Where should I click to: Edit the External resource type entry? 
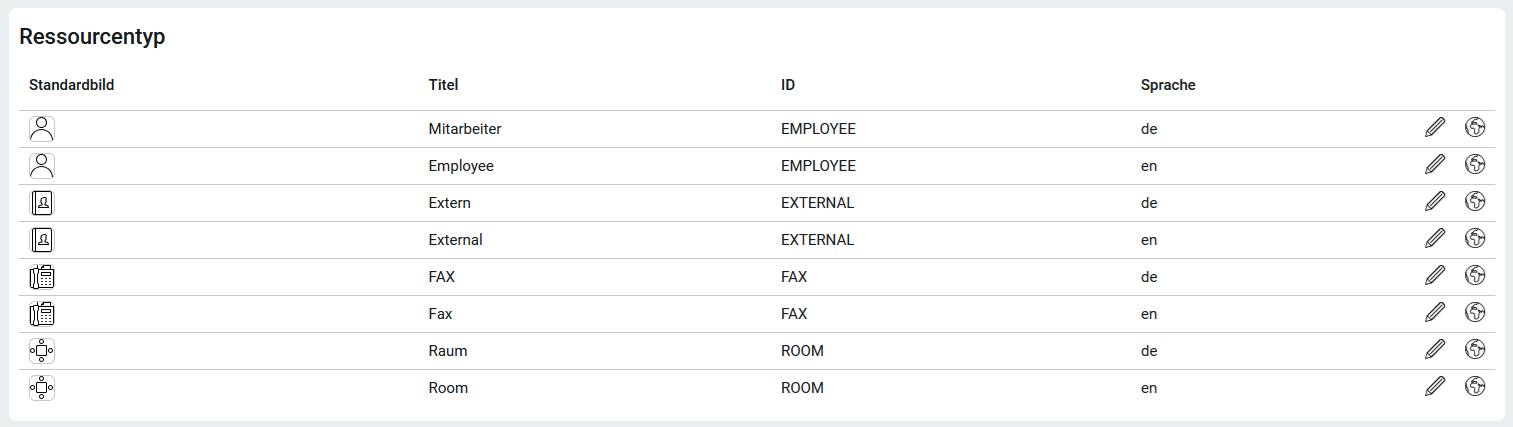click(x=1435, y=238)
